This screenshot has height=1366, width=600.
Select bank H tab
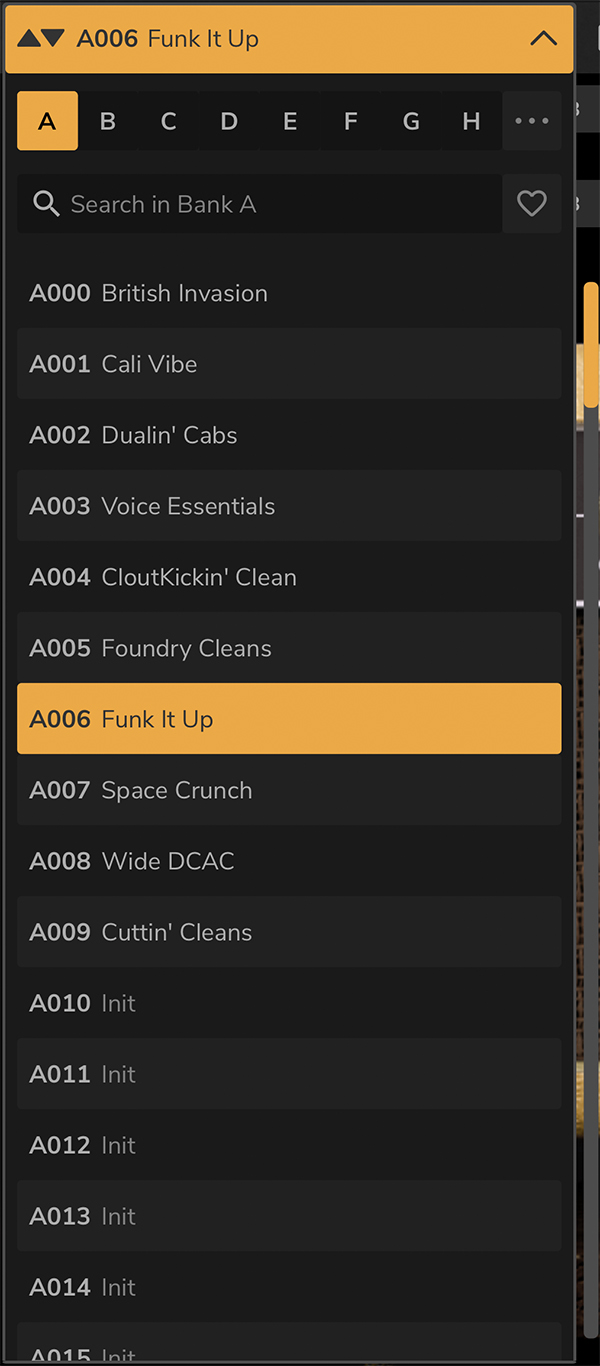click(471, 121)
